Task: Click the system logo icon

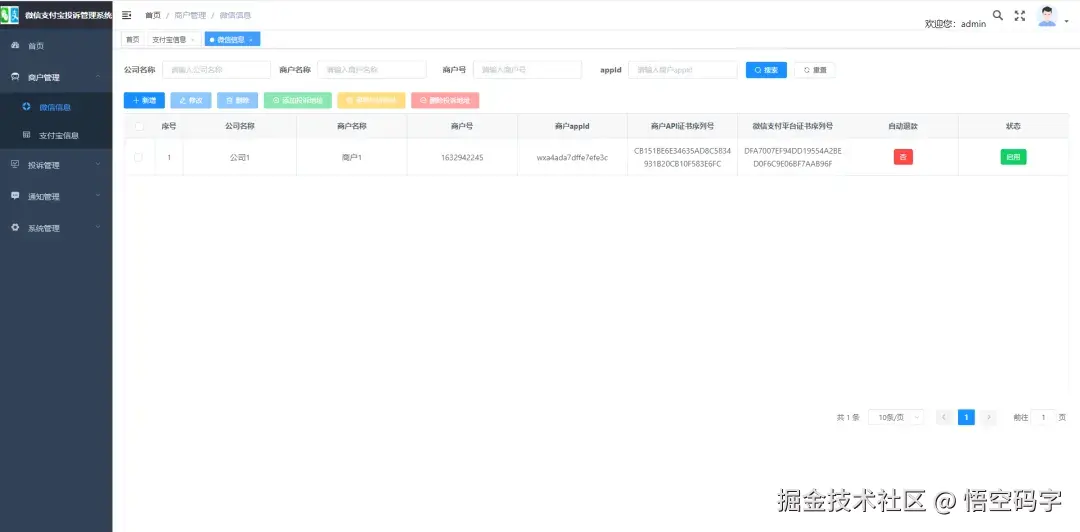Action: point(10,14)
